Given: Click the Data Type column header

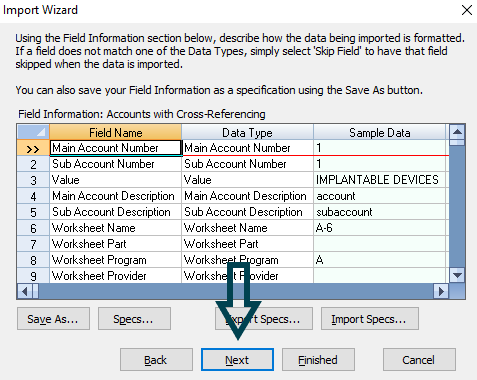Looking at the screenshot, I should click(x=247, y=132).
